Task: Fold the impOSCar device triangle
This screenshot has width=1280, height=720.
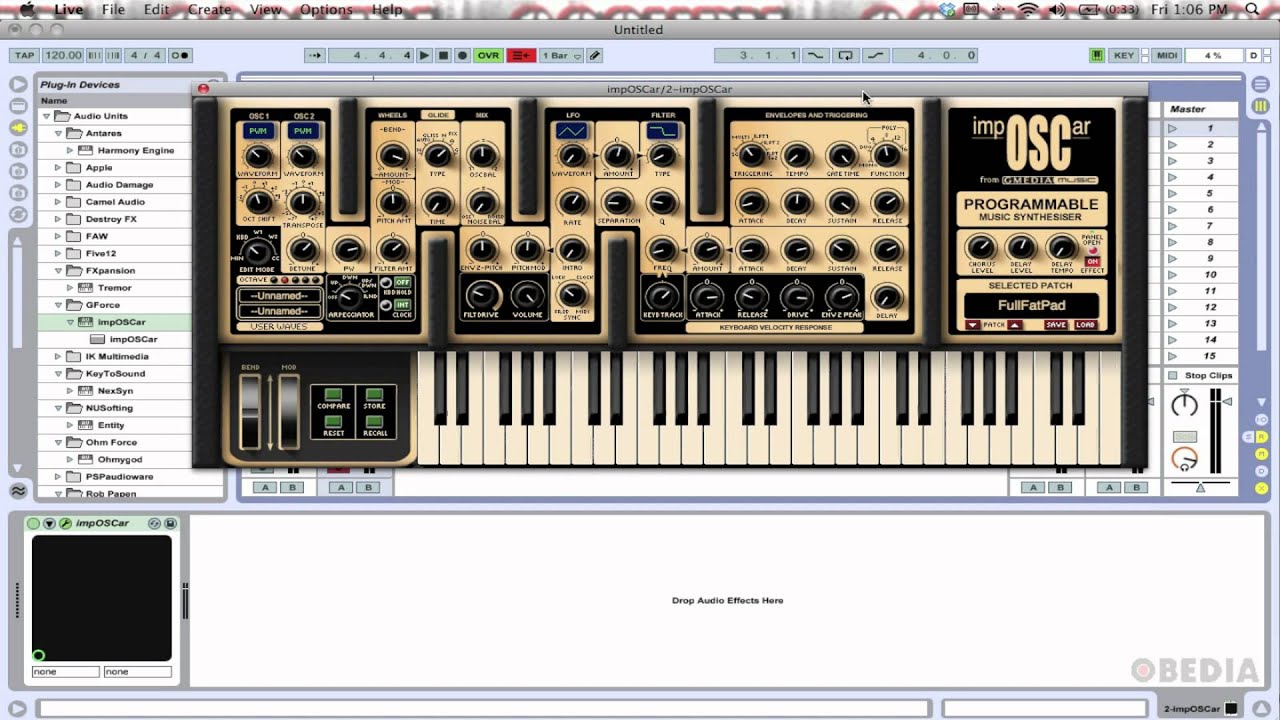Action: (48, 523)
